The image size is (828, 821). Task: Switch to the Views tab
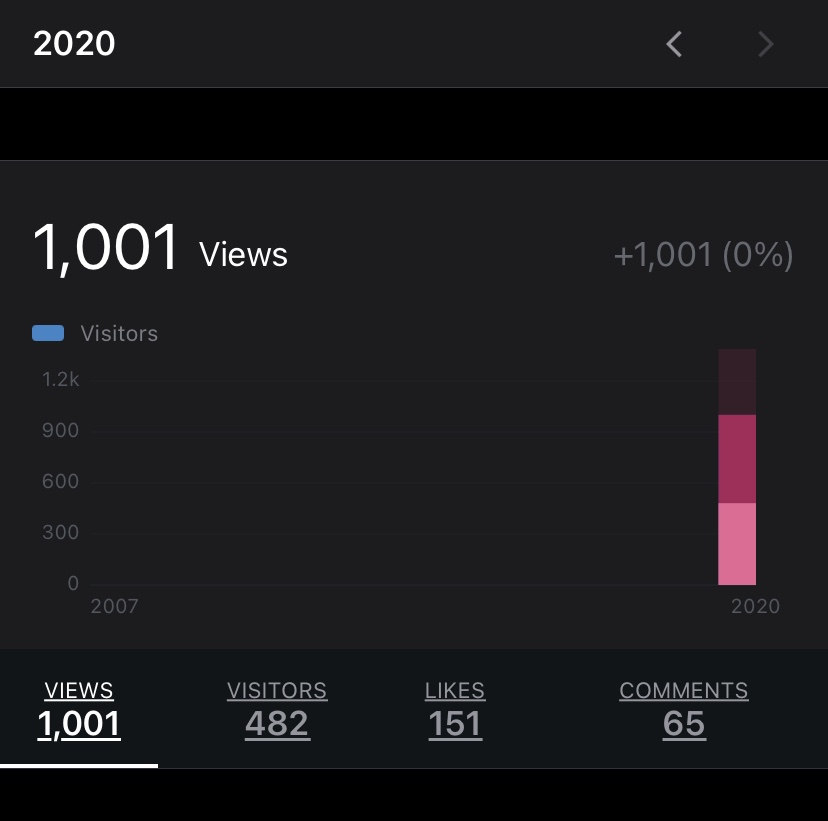click(x=79, y=708)
